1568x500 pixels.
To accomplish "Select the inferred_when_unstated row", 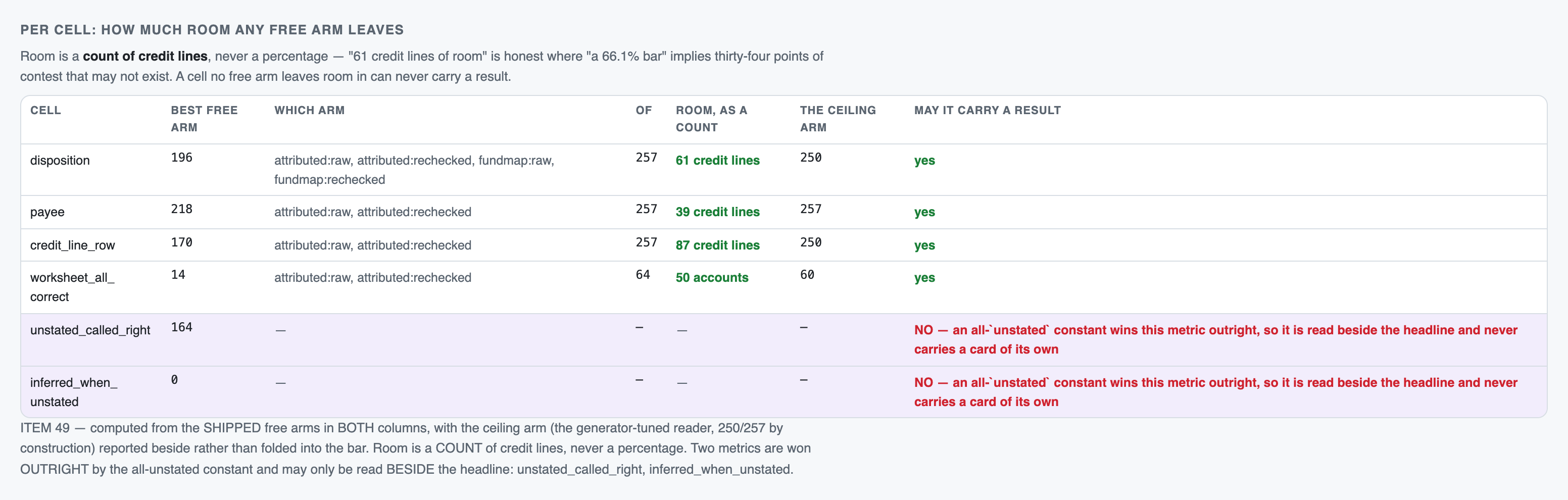I will (783, 392).
